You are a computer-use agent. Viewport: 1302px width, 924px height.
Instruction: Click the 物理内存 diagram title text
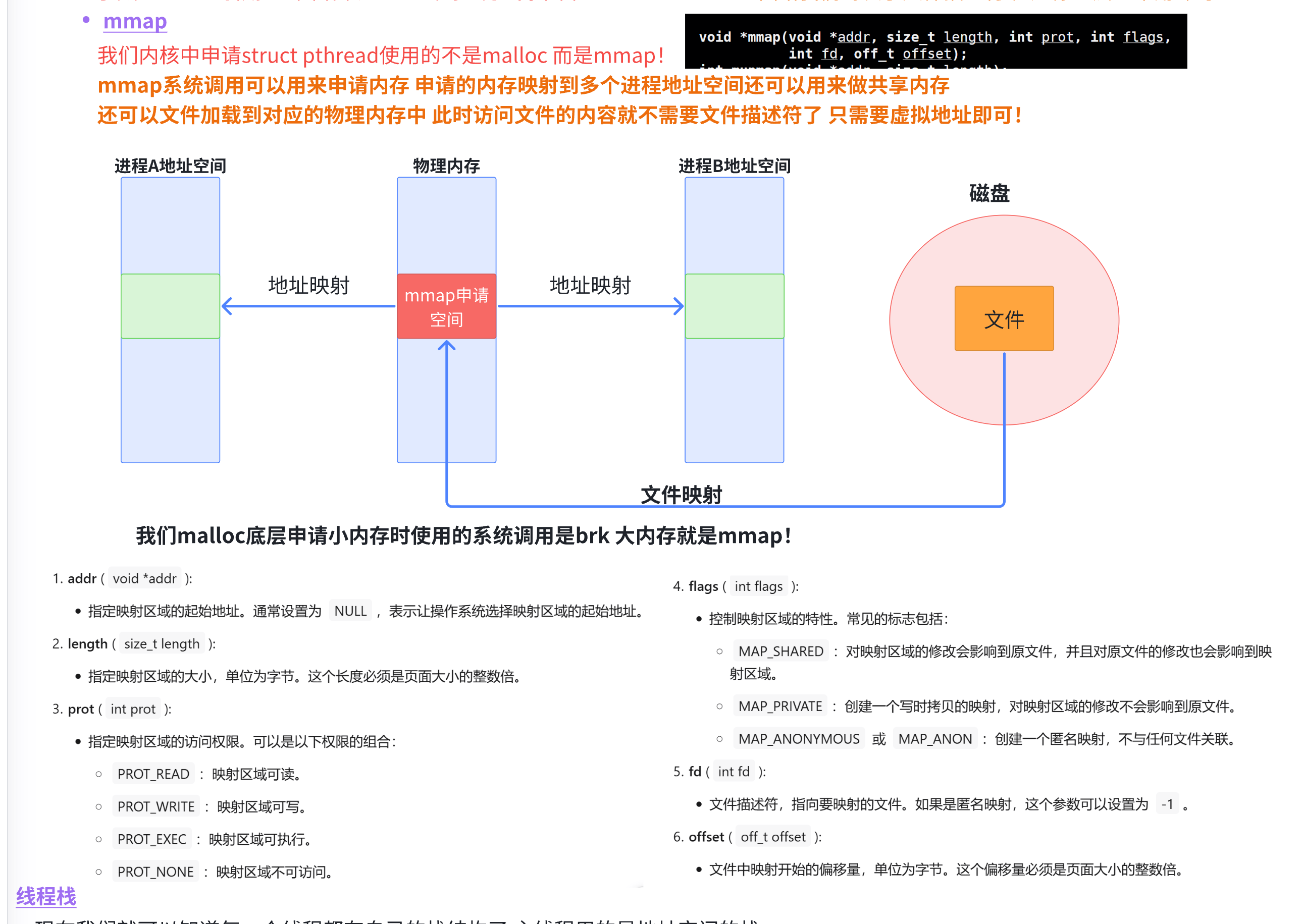[446, 166]
